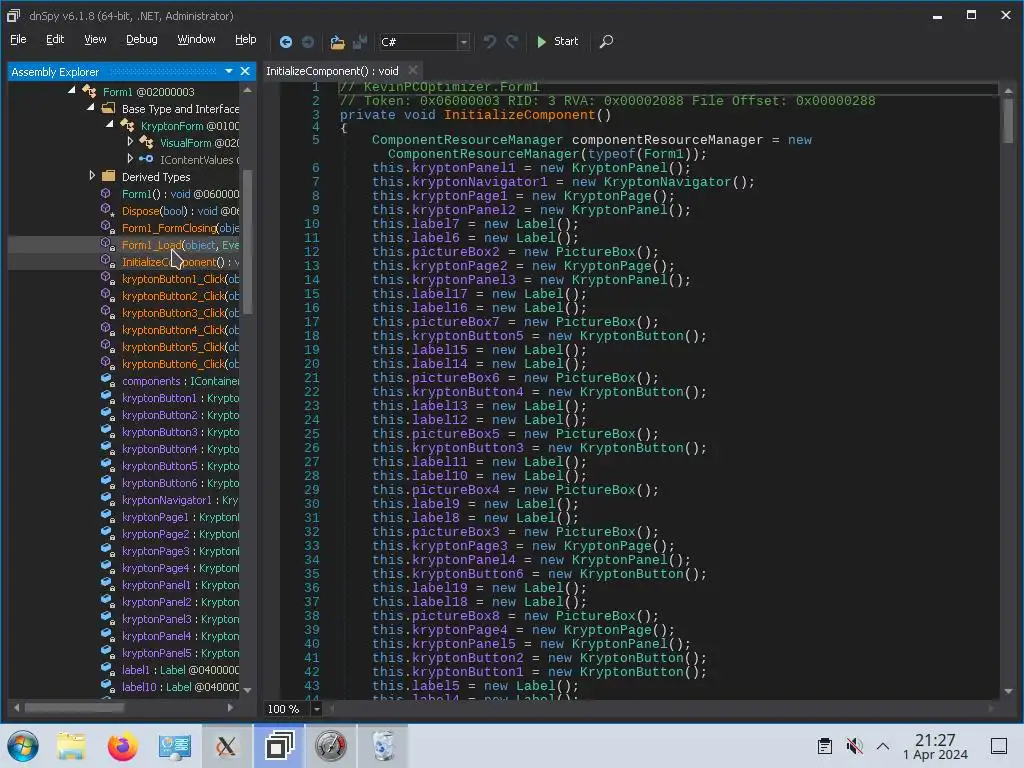Click the kryptonPanel1 field icon

pos(108,583)
